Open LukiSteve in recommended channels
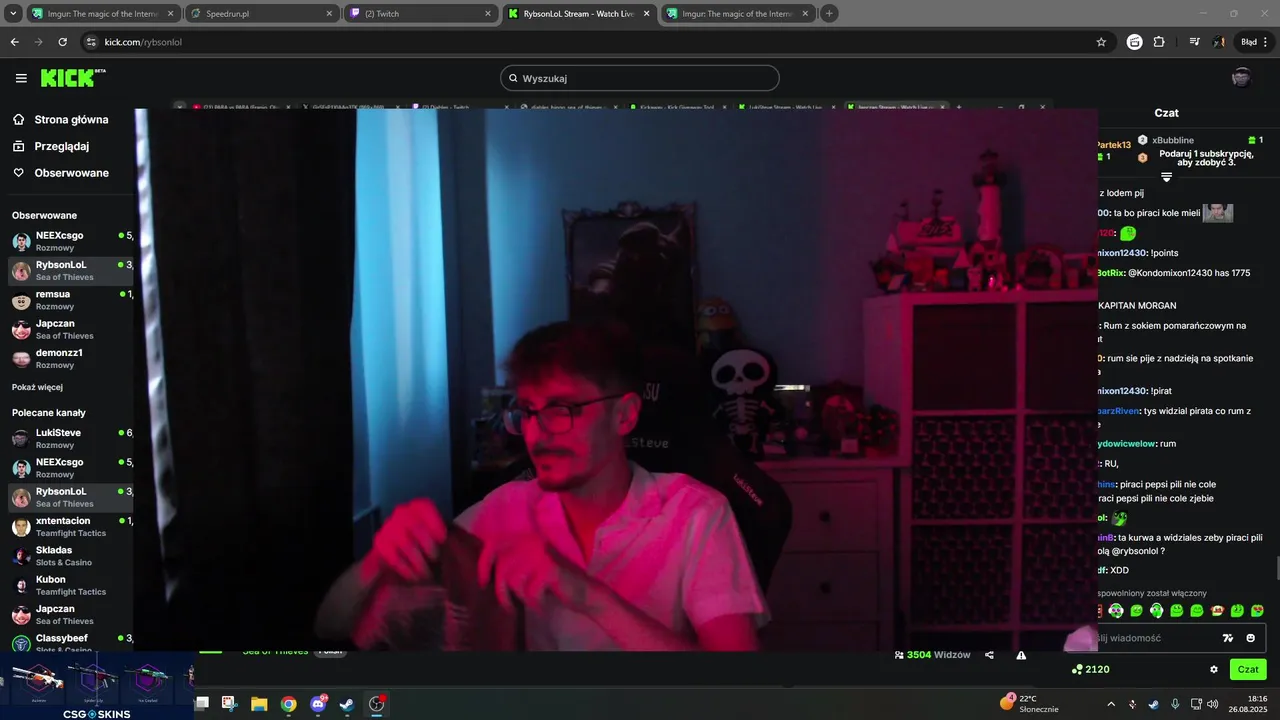 [x=70, y=438]
